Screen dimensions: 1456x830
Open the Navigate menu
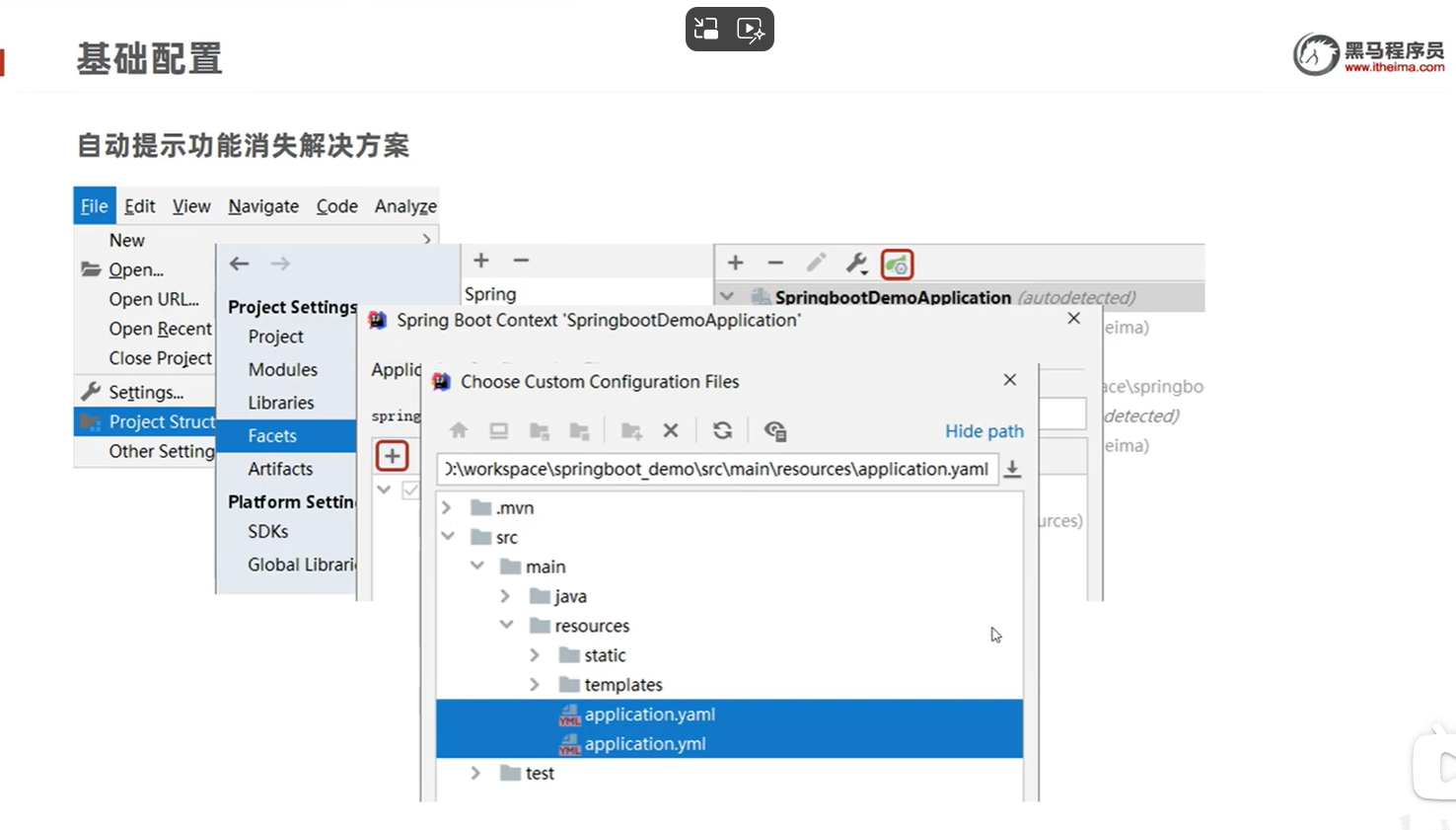[x=263, y=206]
